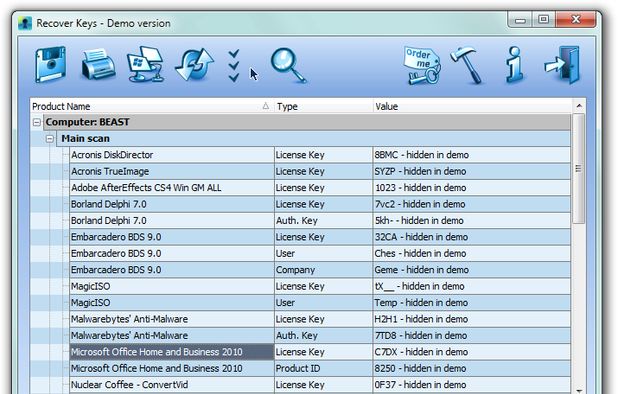Open the scan network computers icon
This screenshot has height=394, width=618.
coord(145,65)
